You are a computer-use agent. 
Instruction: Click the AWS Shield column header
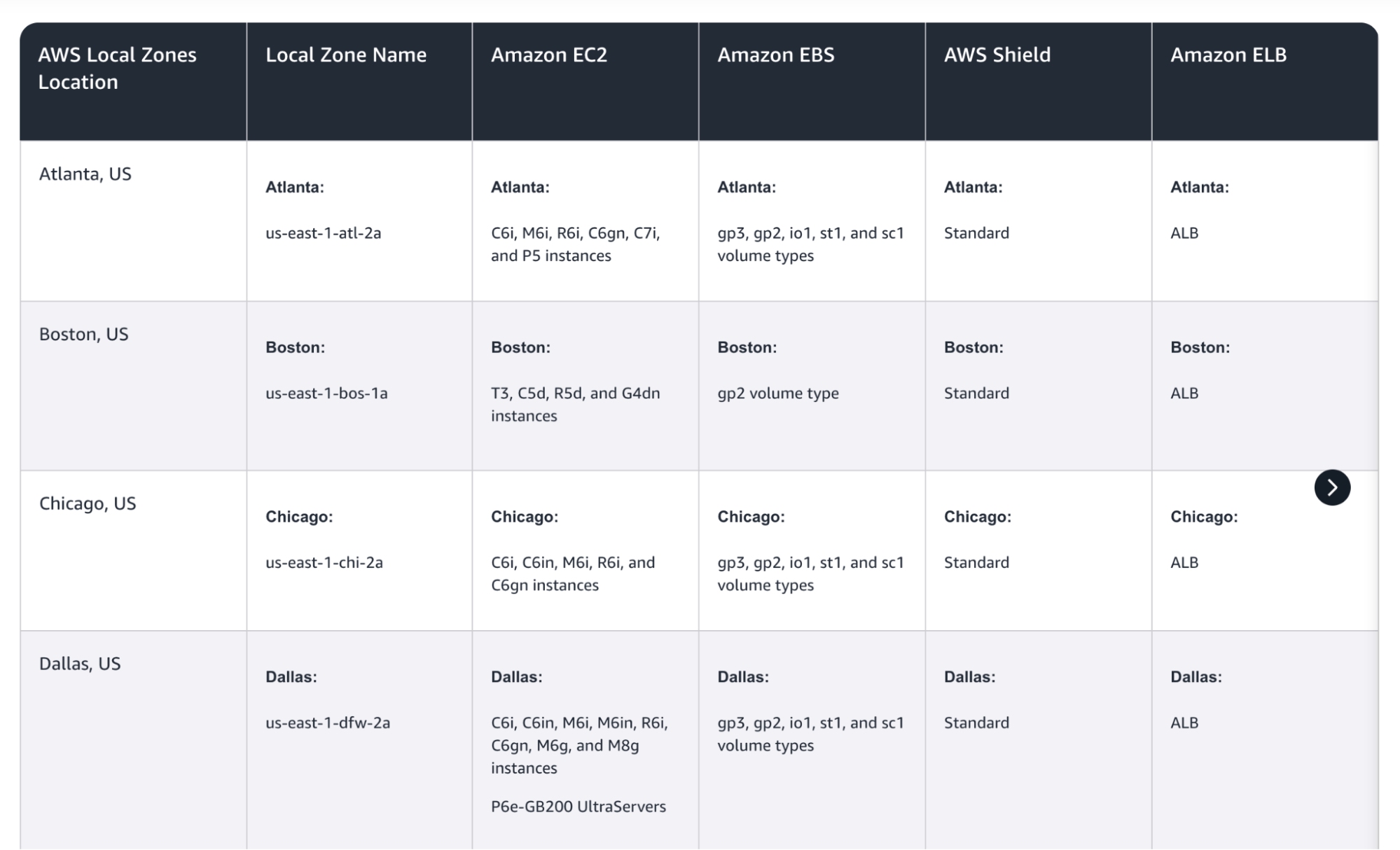[x=997, y=55]
